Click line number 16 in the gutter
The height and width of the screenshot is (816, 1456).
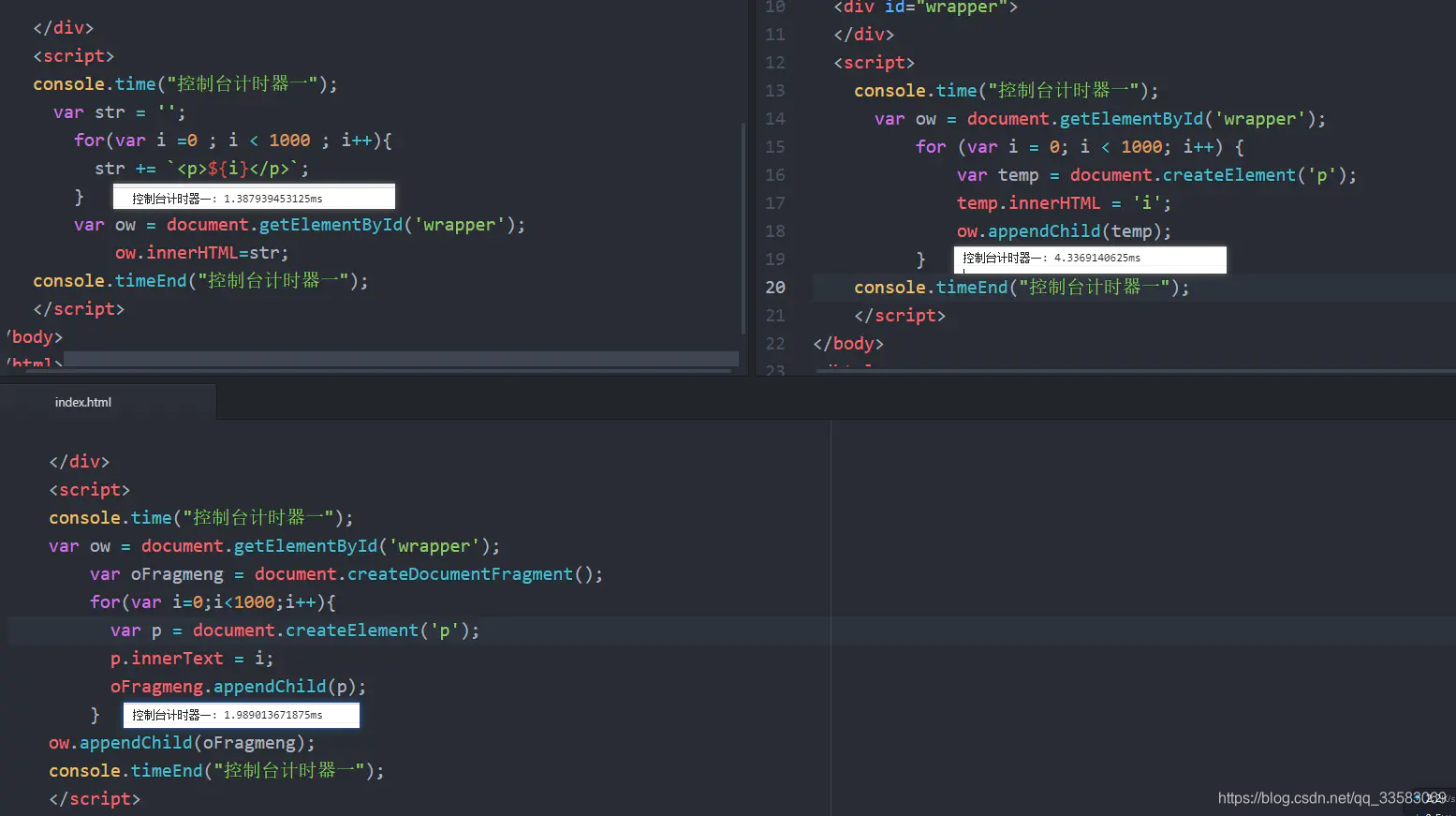pyautogui.click(x=775, y=175)
